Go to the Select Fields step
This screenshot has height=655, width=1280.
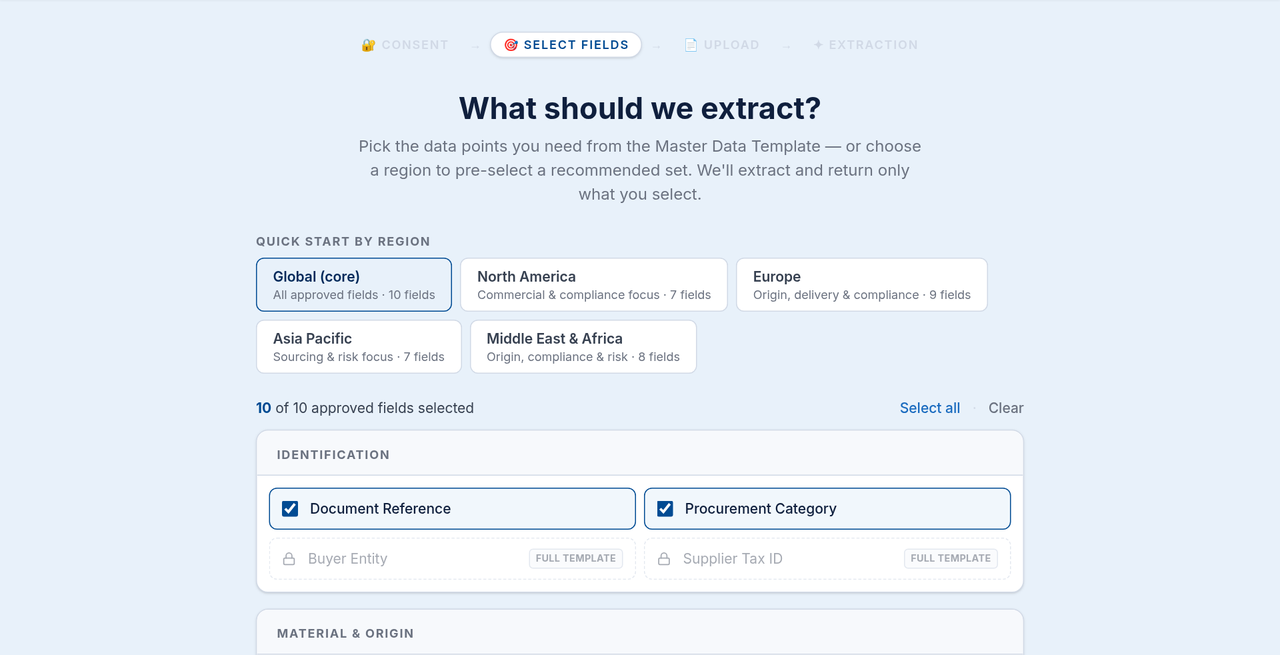[566, 45]
